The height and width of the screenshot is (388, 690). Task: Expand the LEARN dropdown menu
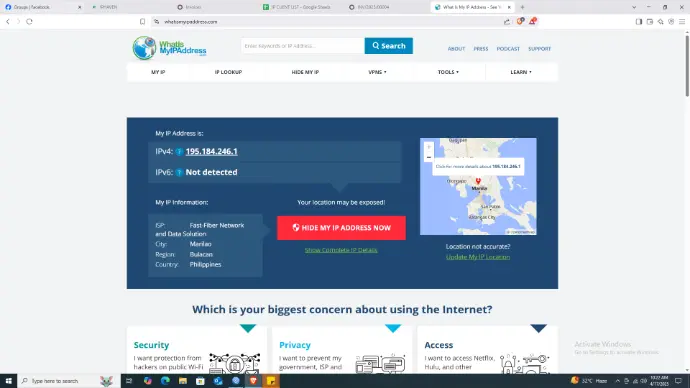click(521, 72)
